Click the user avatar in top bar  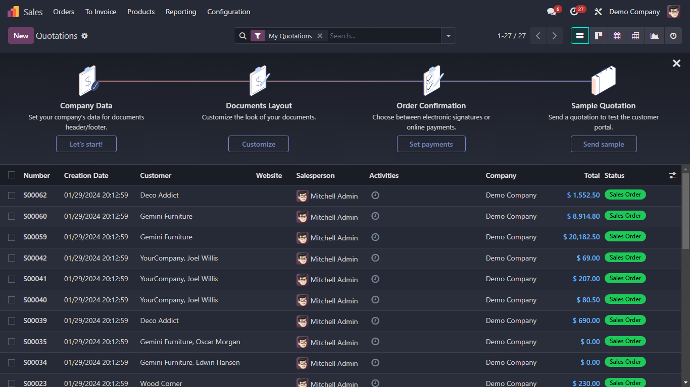tap(673, 11)
